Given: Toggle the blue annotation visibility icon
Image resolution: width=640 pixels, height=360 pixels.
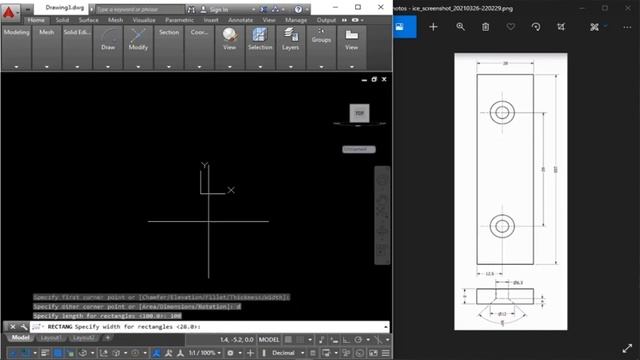Looking at the screenshot, I should [x=156, y=353].
